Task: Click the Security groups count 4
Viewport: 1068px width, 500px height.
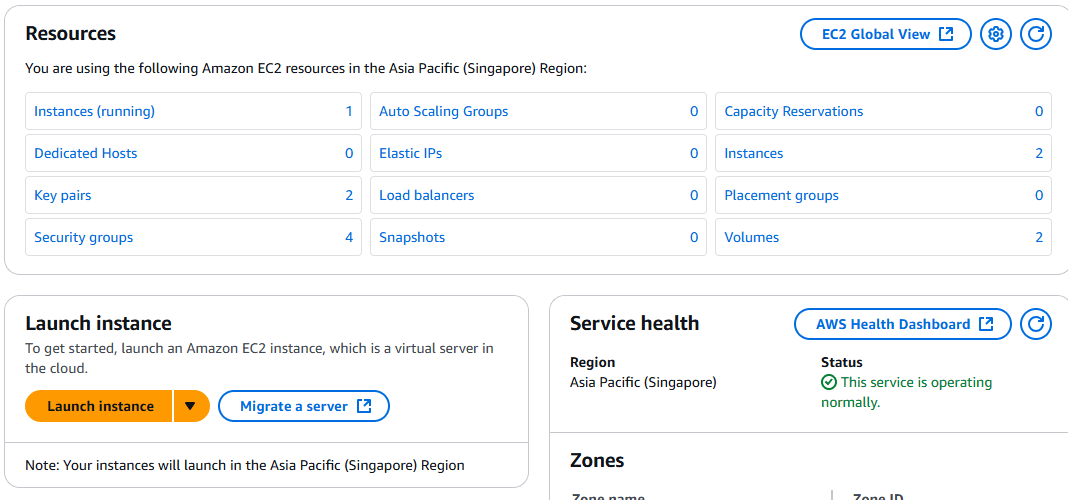Action: [x=349, y=238]
